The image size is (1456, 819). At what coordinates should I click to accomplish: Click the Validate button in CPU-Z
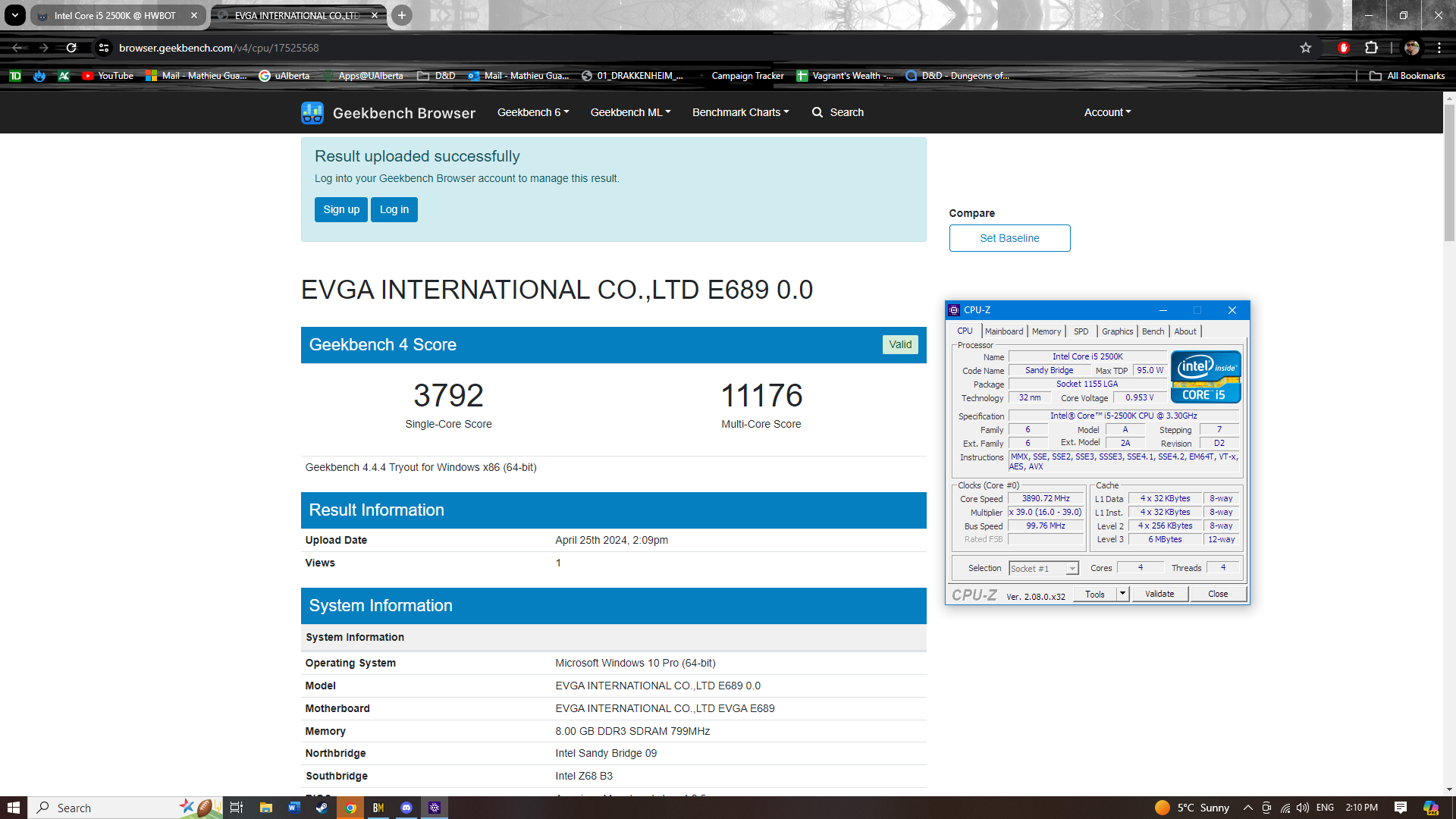tap(1159, 594)
